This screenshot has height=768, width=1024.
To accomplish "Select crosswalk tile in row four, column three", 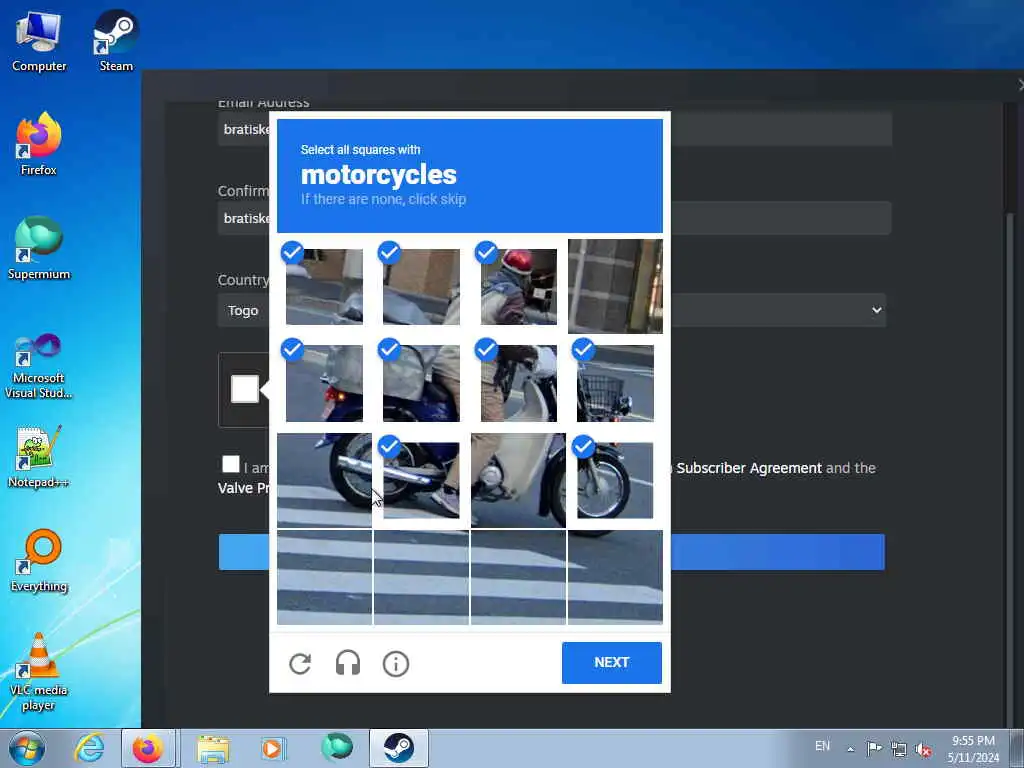I will click(x=519, y=577).
